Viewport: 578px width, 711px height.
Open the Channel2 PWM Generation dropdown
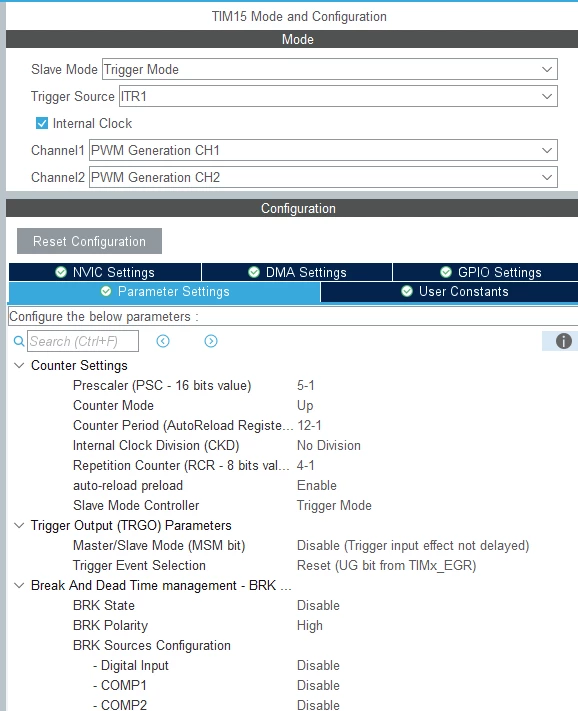(x=323, y=177)
